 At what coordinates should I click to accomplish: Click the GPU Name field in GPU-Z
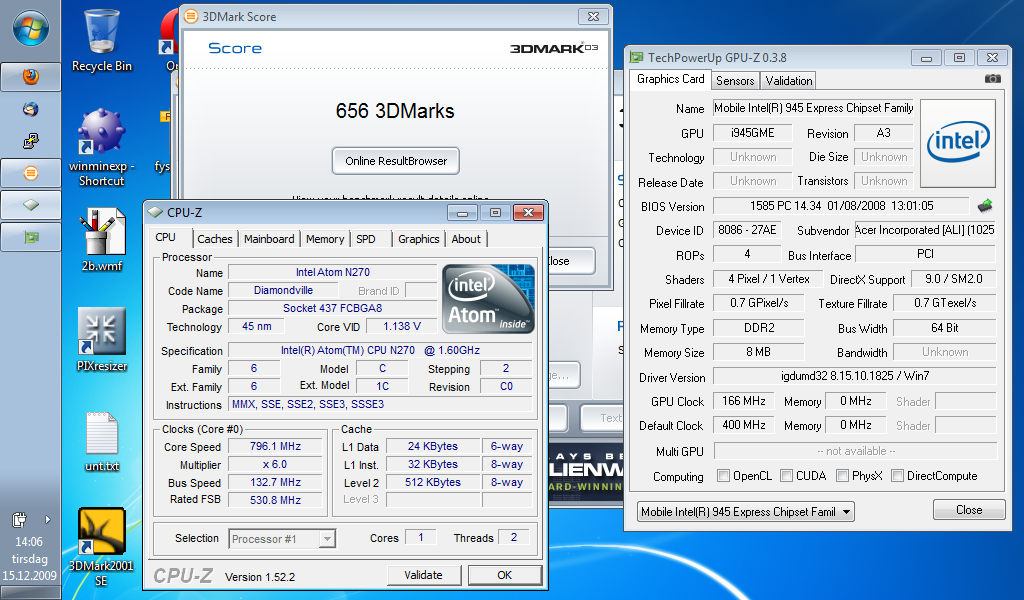814,108
